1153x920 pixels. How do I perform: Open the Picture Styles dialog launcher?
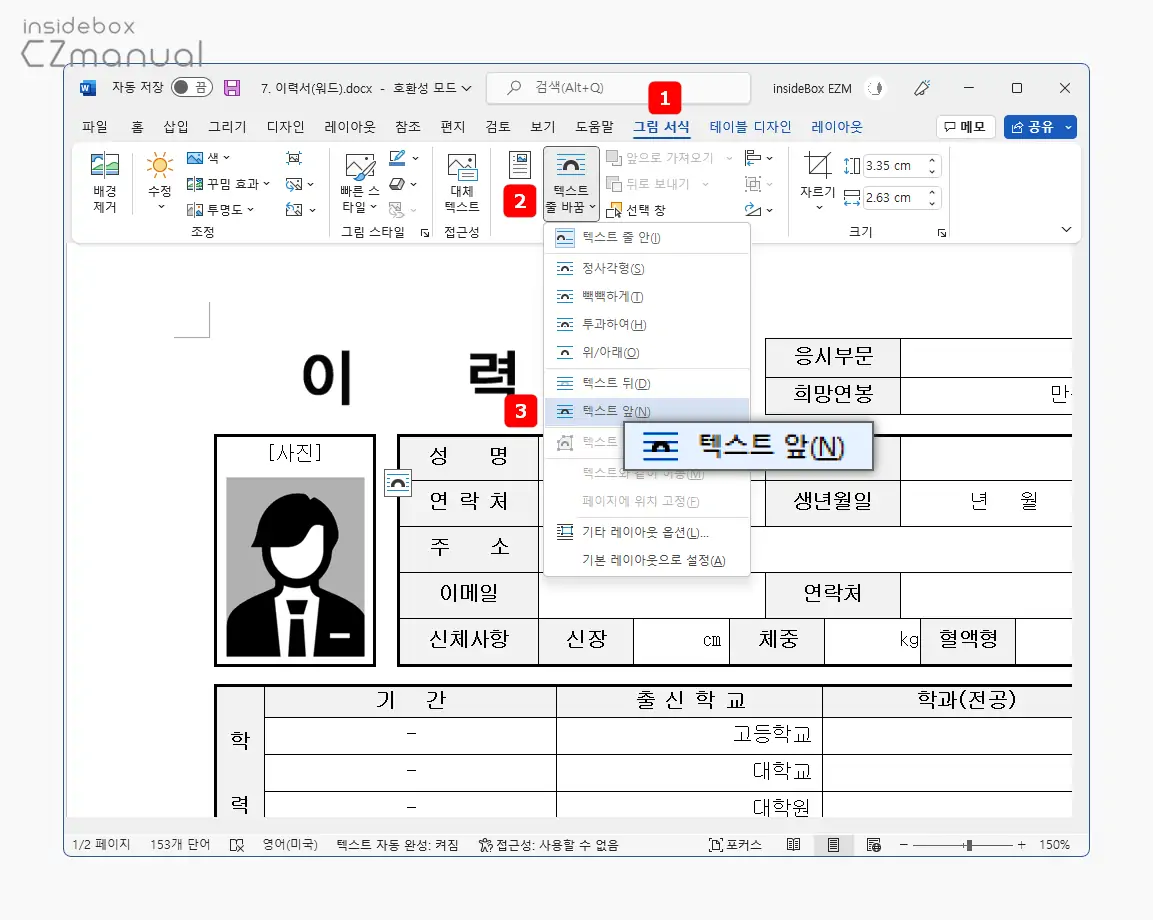(x=425, y=233)
